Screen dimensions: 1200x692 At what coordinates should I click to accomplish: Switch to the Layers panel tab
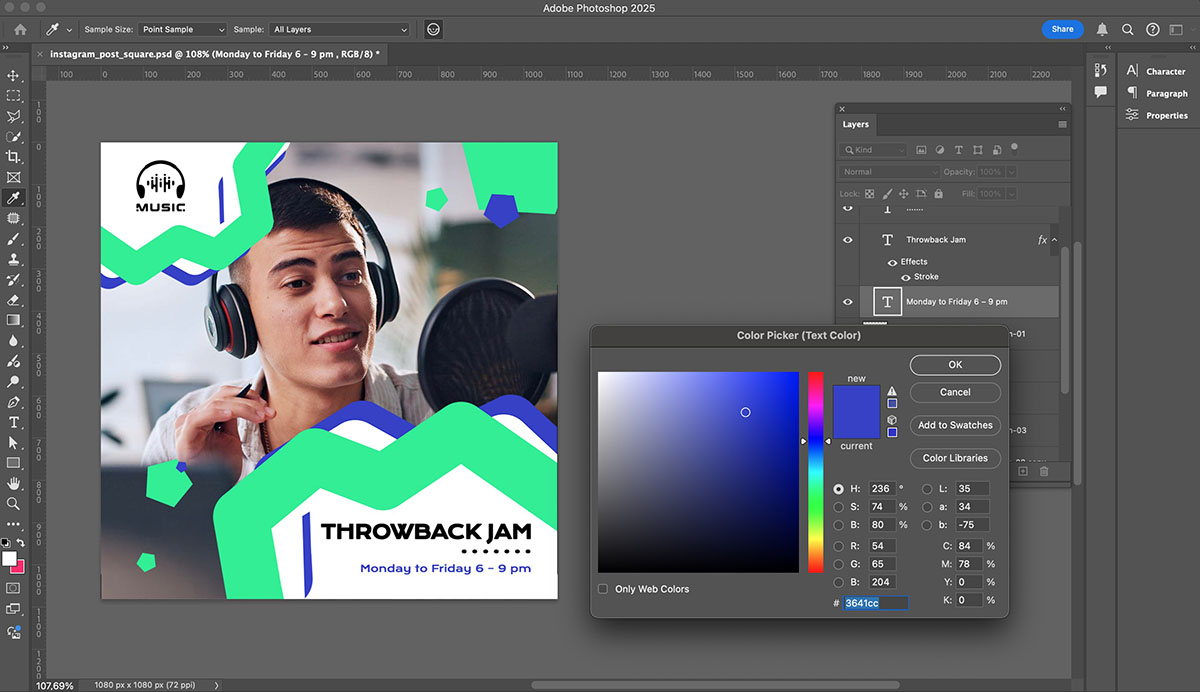coord(855,125)
